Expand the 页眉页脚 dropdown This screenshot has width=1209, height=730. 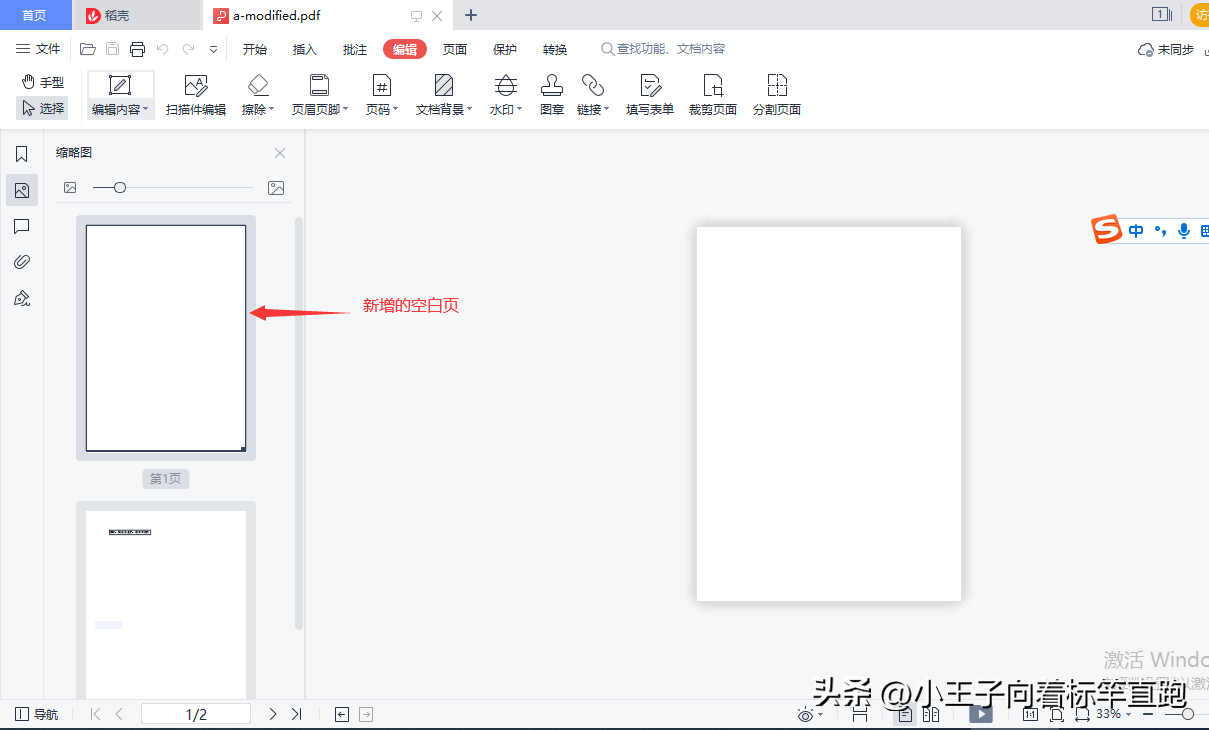tap(346, 109)
